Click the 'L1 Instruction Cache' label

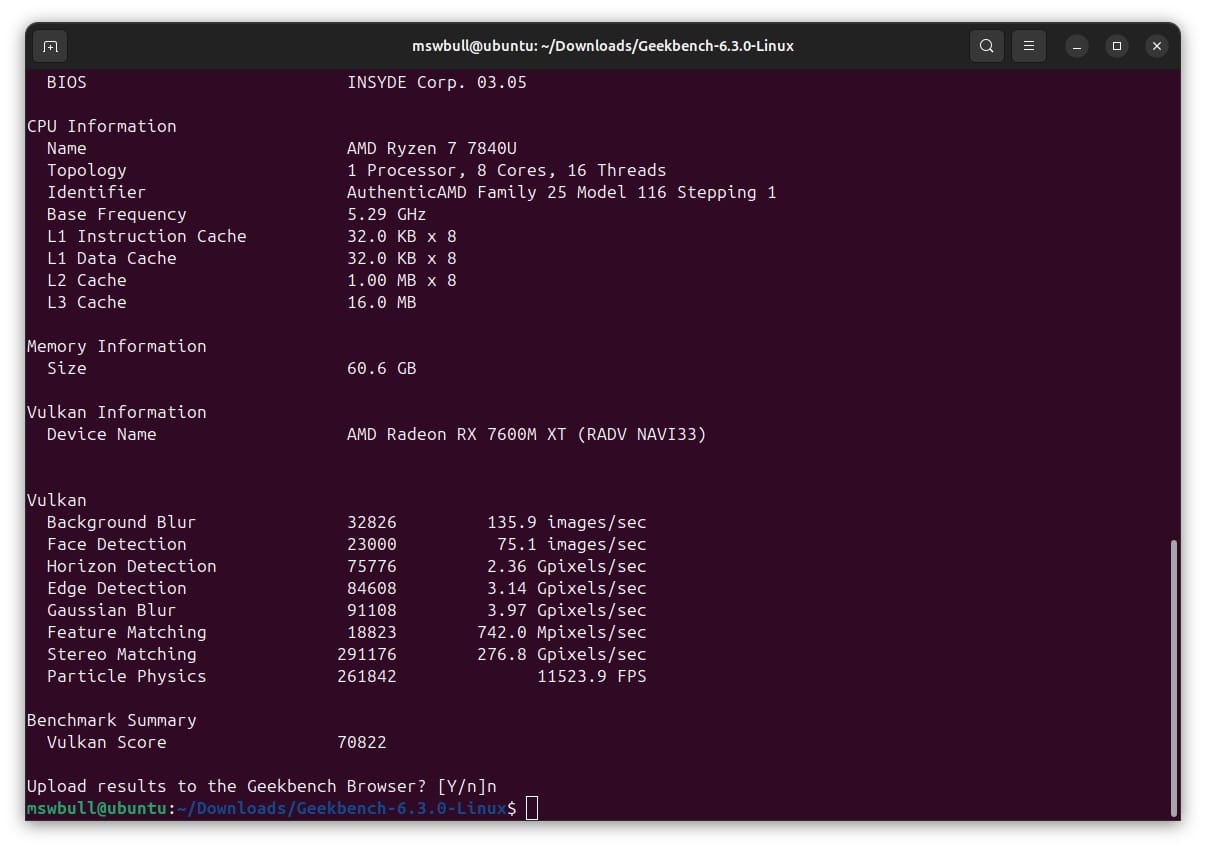click(x=146, y=236)
